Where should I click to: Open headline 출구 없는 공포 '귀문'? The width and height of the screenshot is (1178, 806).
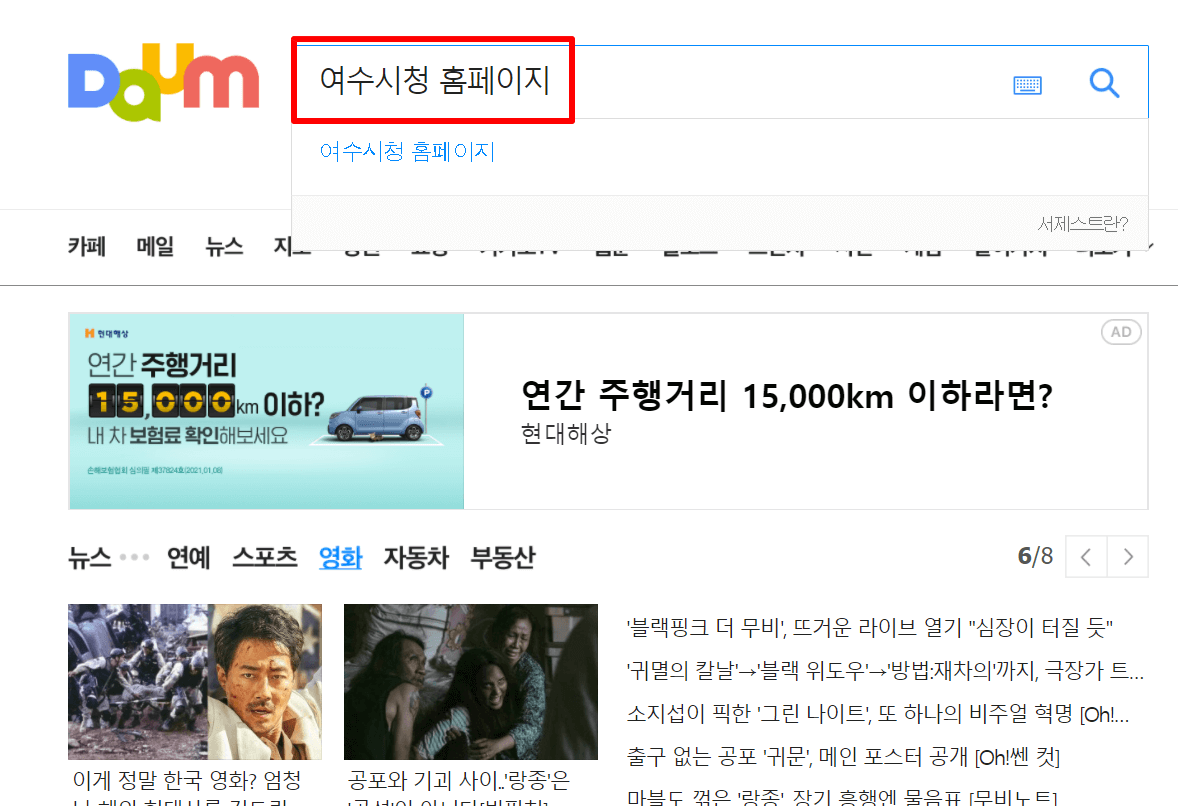click(843, 757)
